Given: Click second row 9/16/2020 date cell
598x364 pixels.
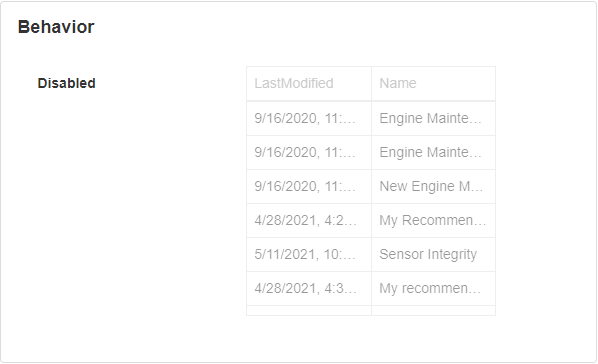Looking at the screenshot, I should pos(309,152).
